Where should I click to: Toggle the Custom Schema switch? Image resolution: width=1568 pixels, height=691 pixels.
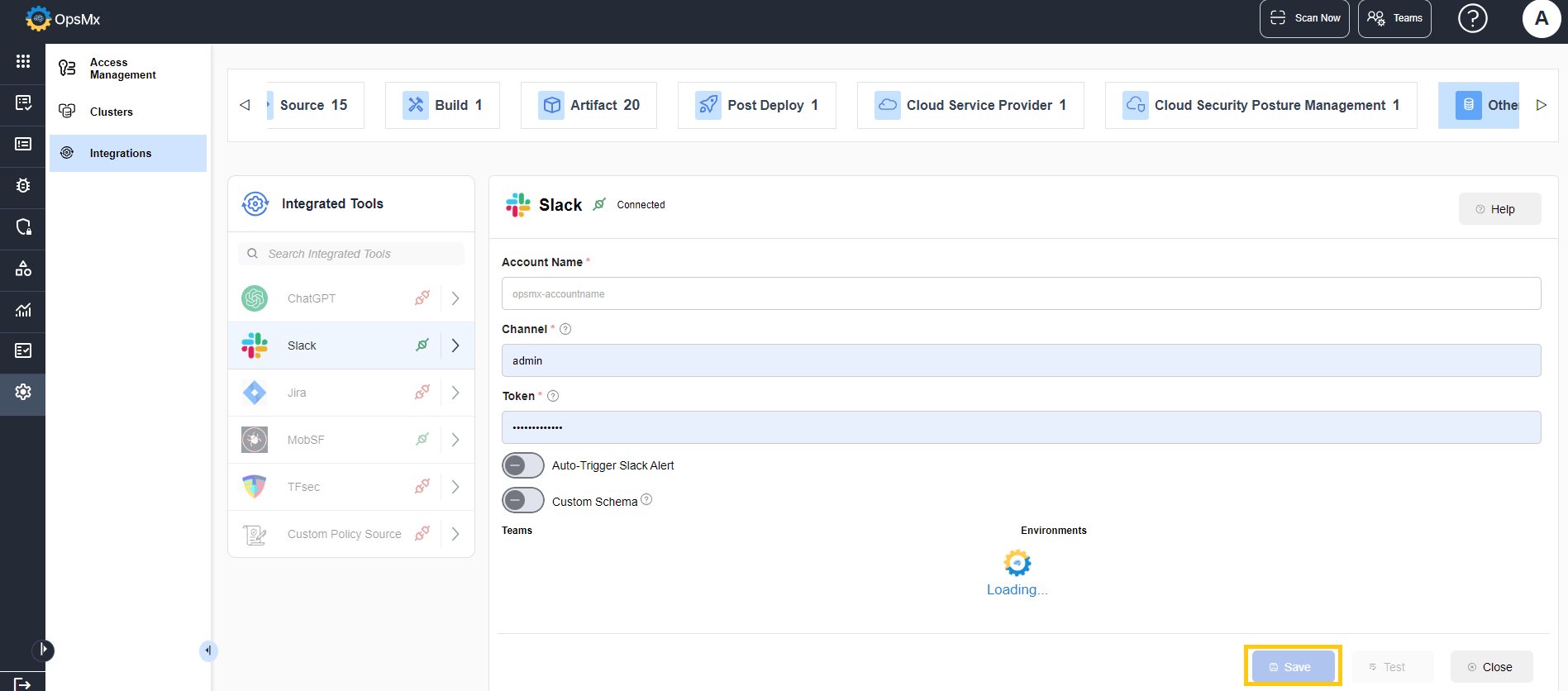coord(522,500)
